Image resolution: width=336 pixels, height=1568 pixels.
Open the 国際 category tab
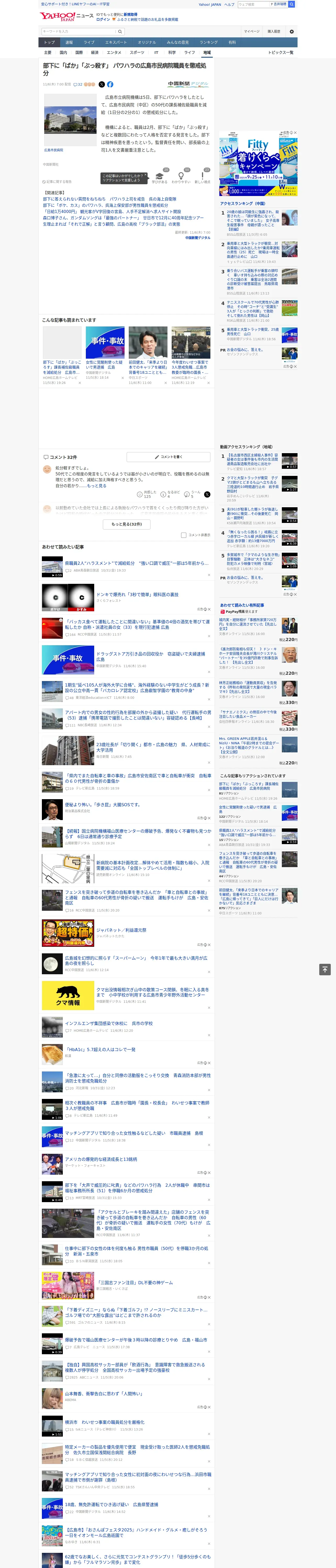pyautogui.click(x=79, y=52)
